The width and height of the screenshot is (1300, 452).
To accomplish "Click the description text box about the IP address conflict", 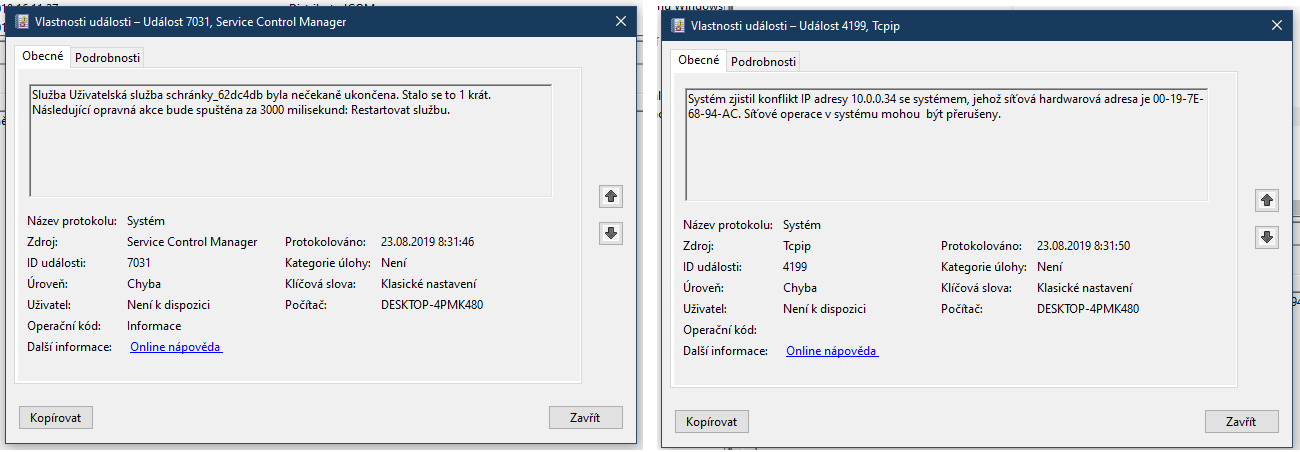I will pyautogui.click(x=946, y=144).
